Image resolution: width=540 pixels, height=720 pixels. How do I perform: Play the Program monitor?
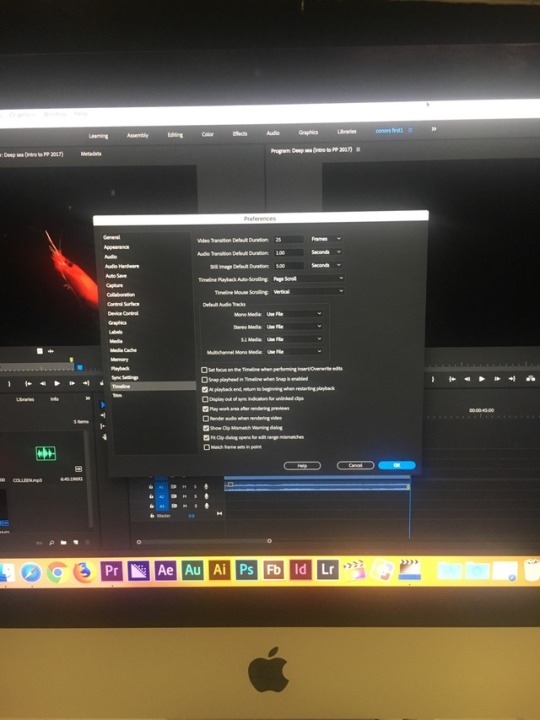point(482,379)
